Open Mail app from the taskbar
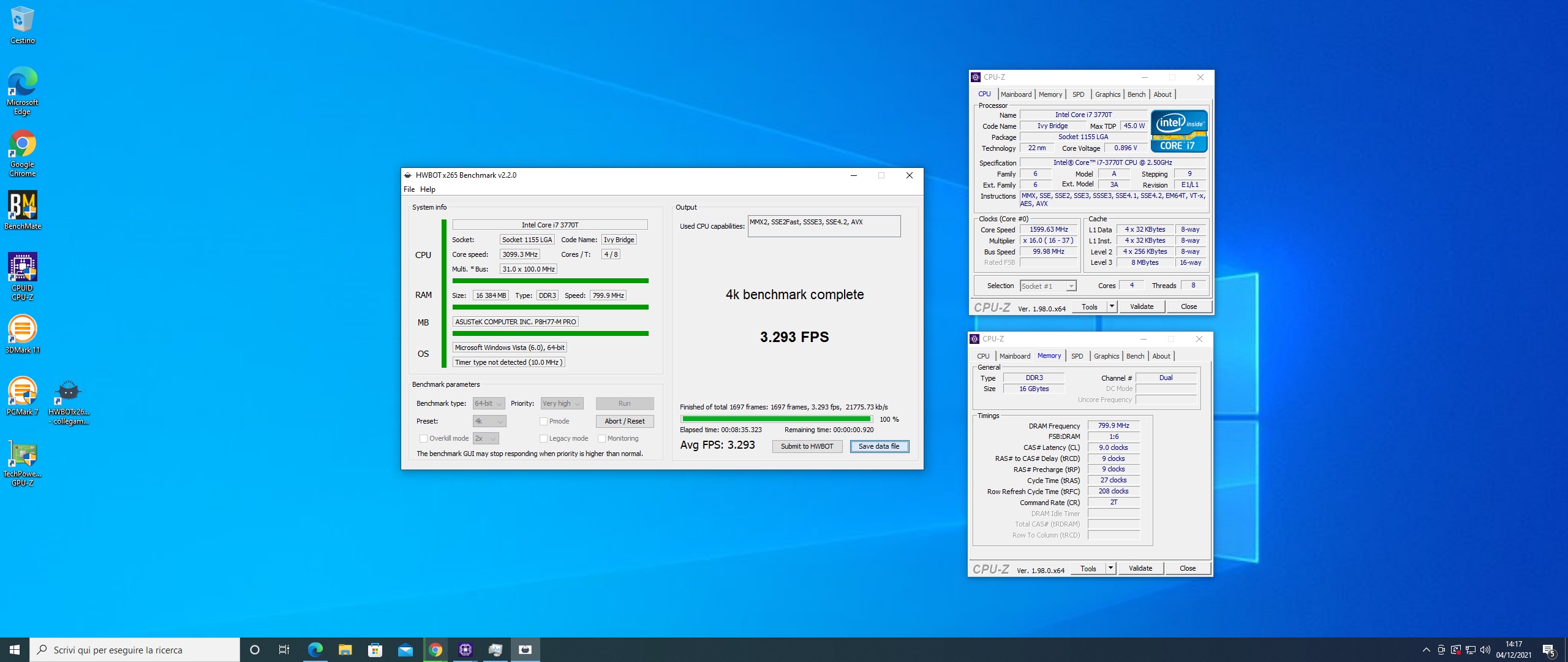Viewport: 1568px width, 662px height. (x=405, y=650)
